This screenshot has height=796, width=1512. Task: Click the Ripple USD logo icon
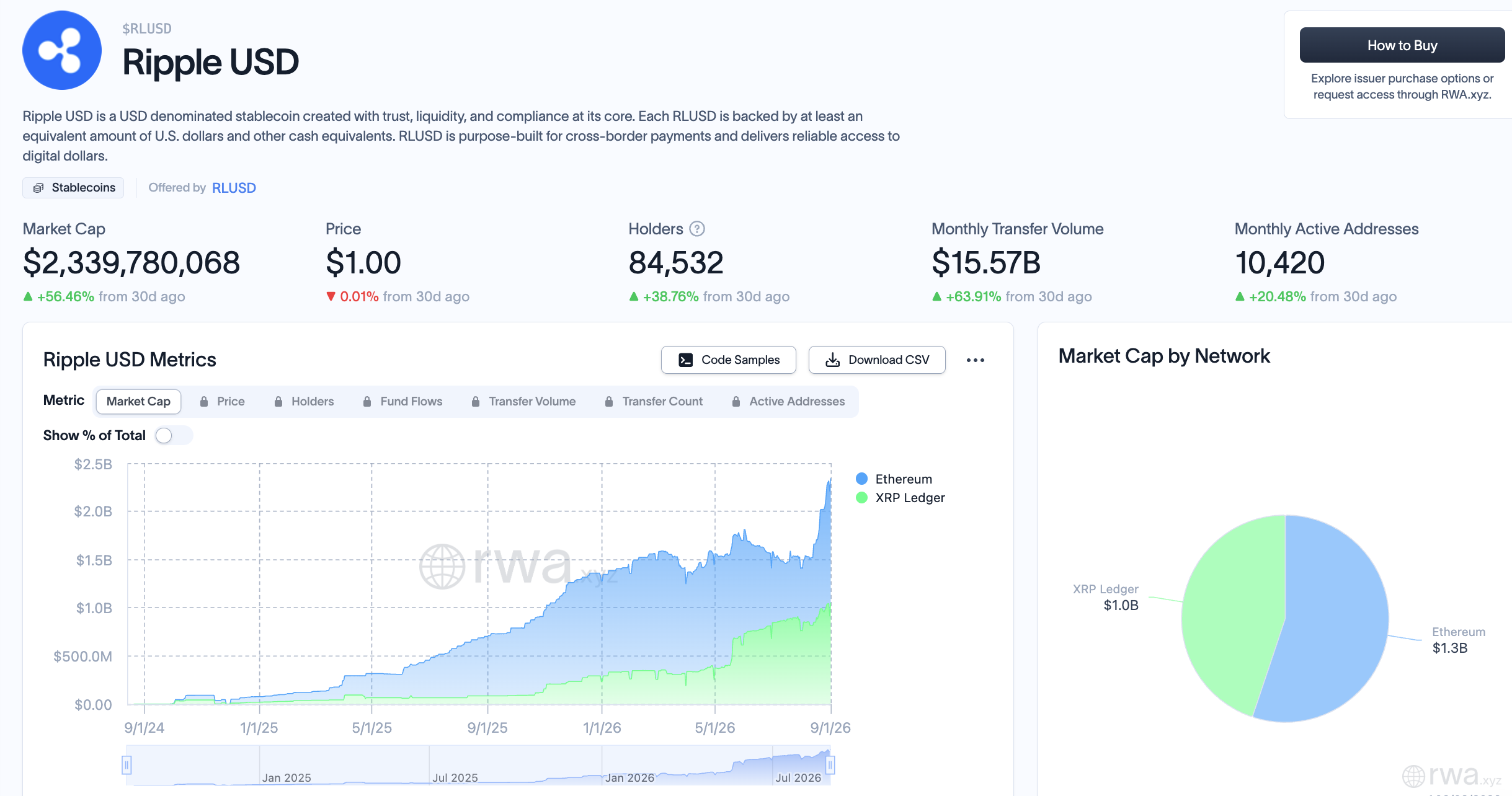(x=62, y=50)
